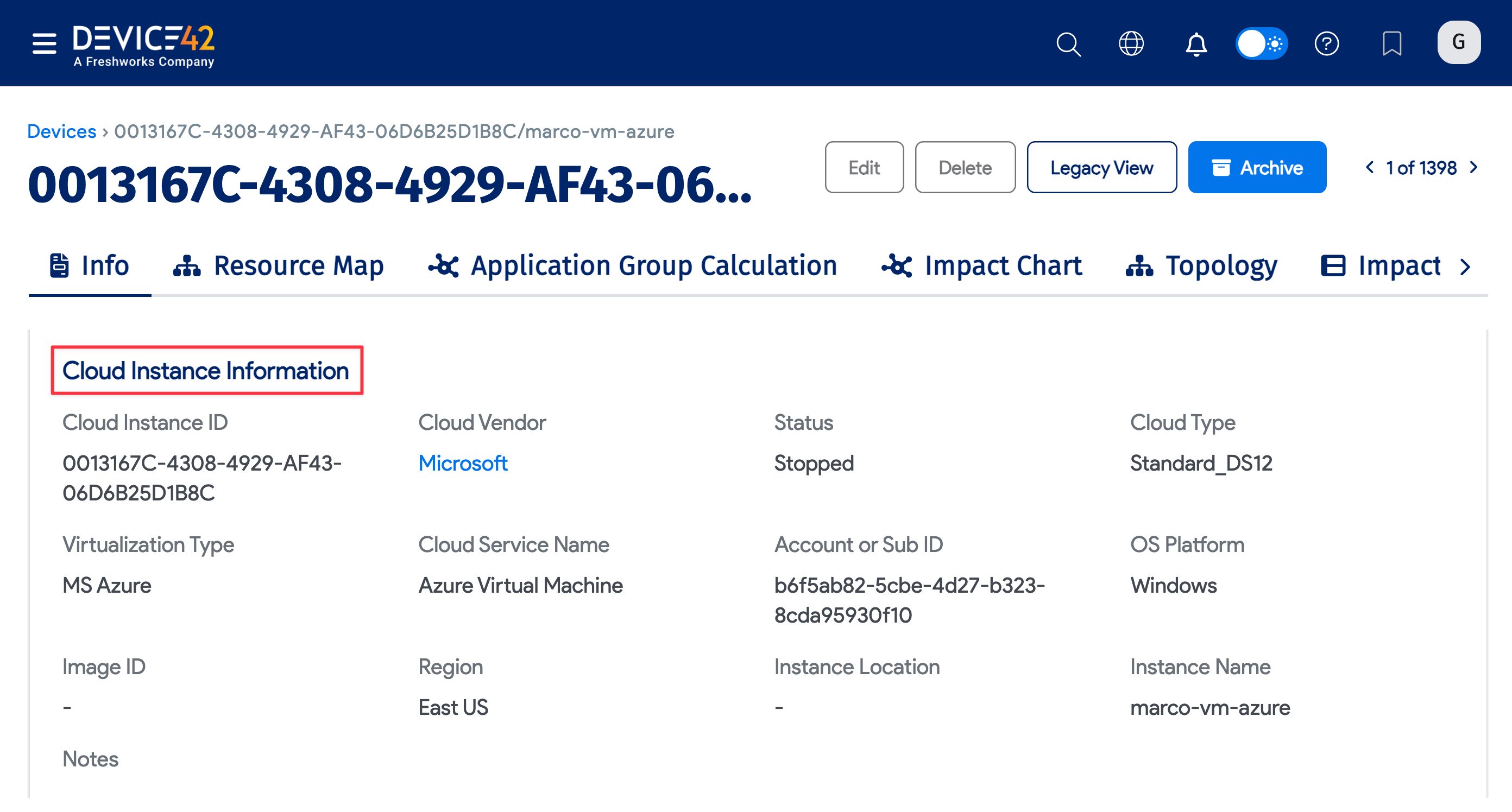
Task: Toggle dark mode in the header
Action: click(x=1262, y=43)
